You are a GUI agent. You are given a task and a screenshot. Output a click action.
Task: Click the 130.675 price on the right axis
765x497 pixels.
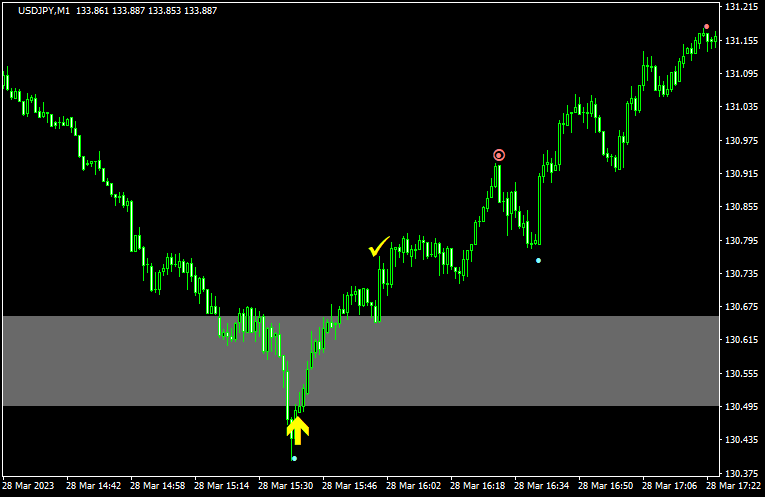pyautogui.click(x=740, y=307)
